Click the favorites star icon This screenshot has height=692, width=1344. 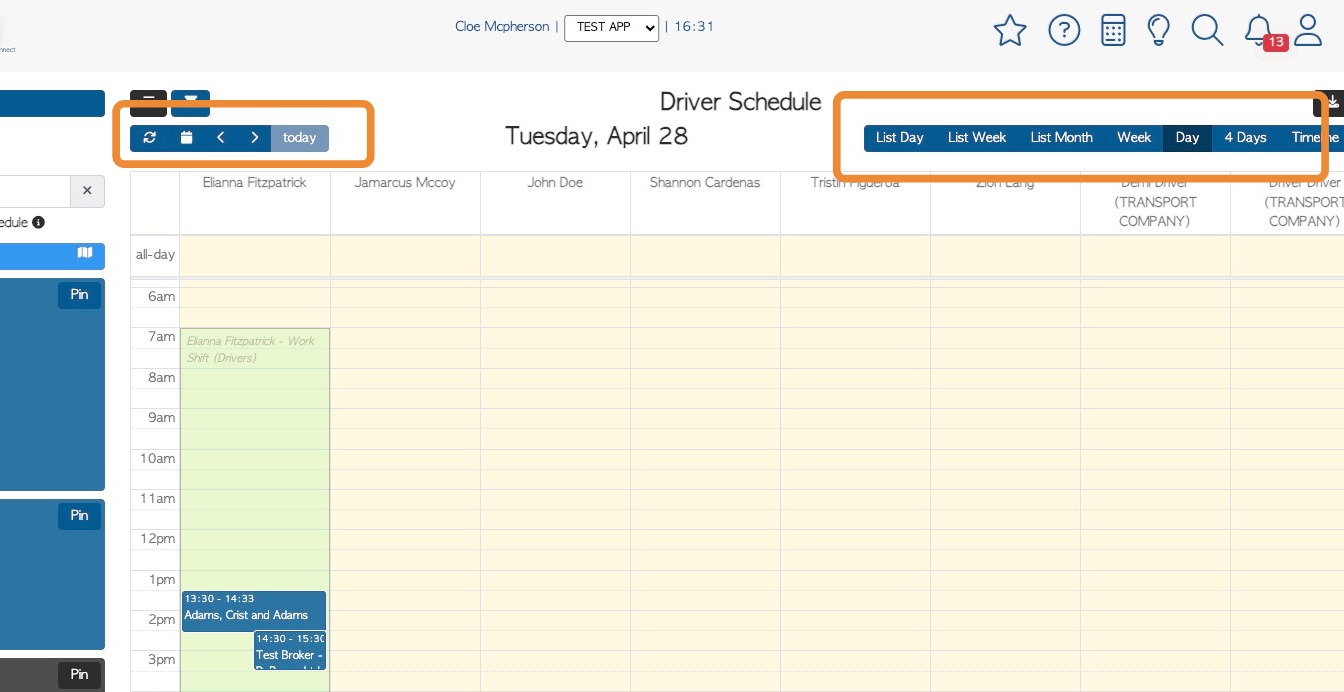coord(1010,31)
